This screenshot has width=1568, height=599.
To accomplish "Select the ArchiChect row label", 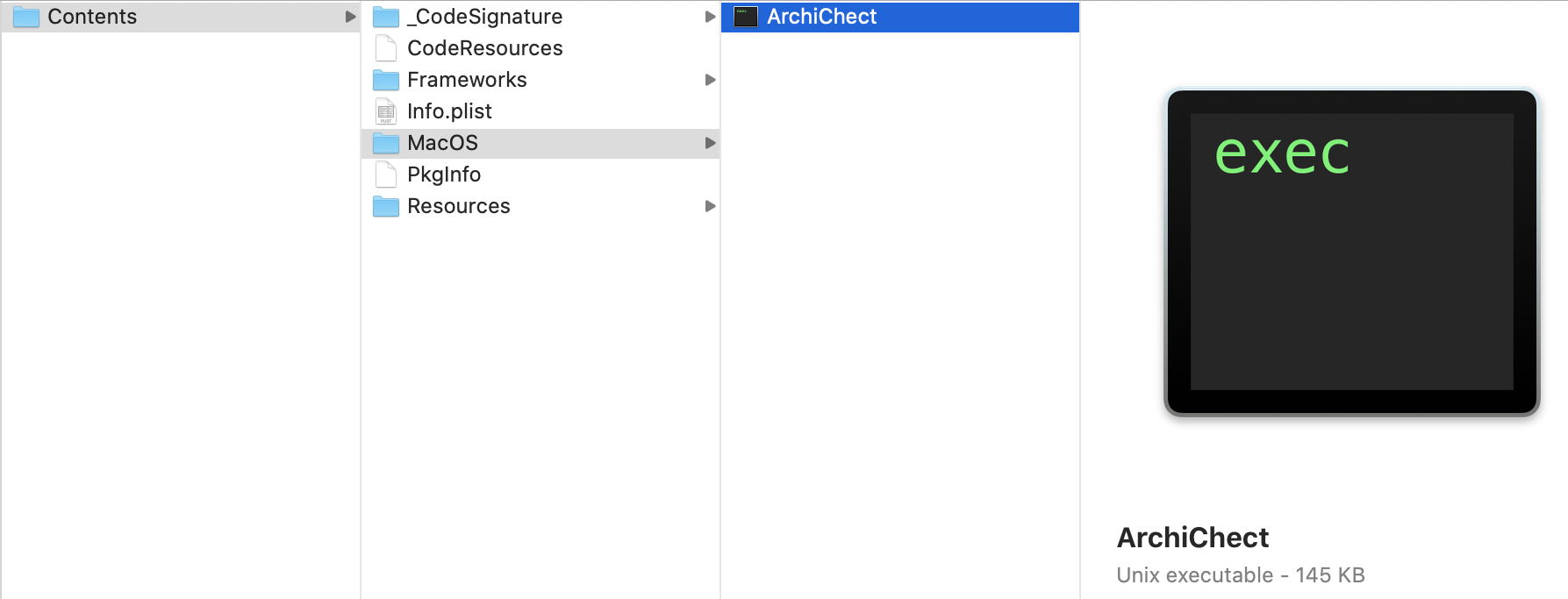I will 821,17.
